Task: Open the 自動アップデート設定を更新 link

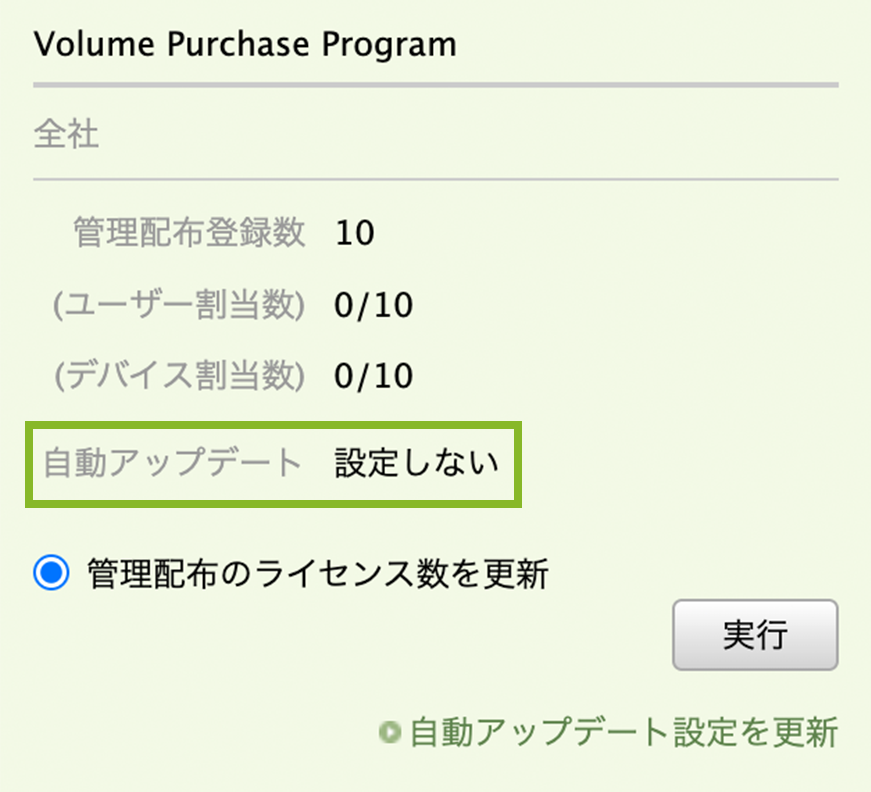Action: 623,733
